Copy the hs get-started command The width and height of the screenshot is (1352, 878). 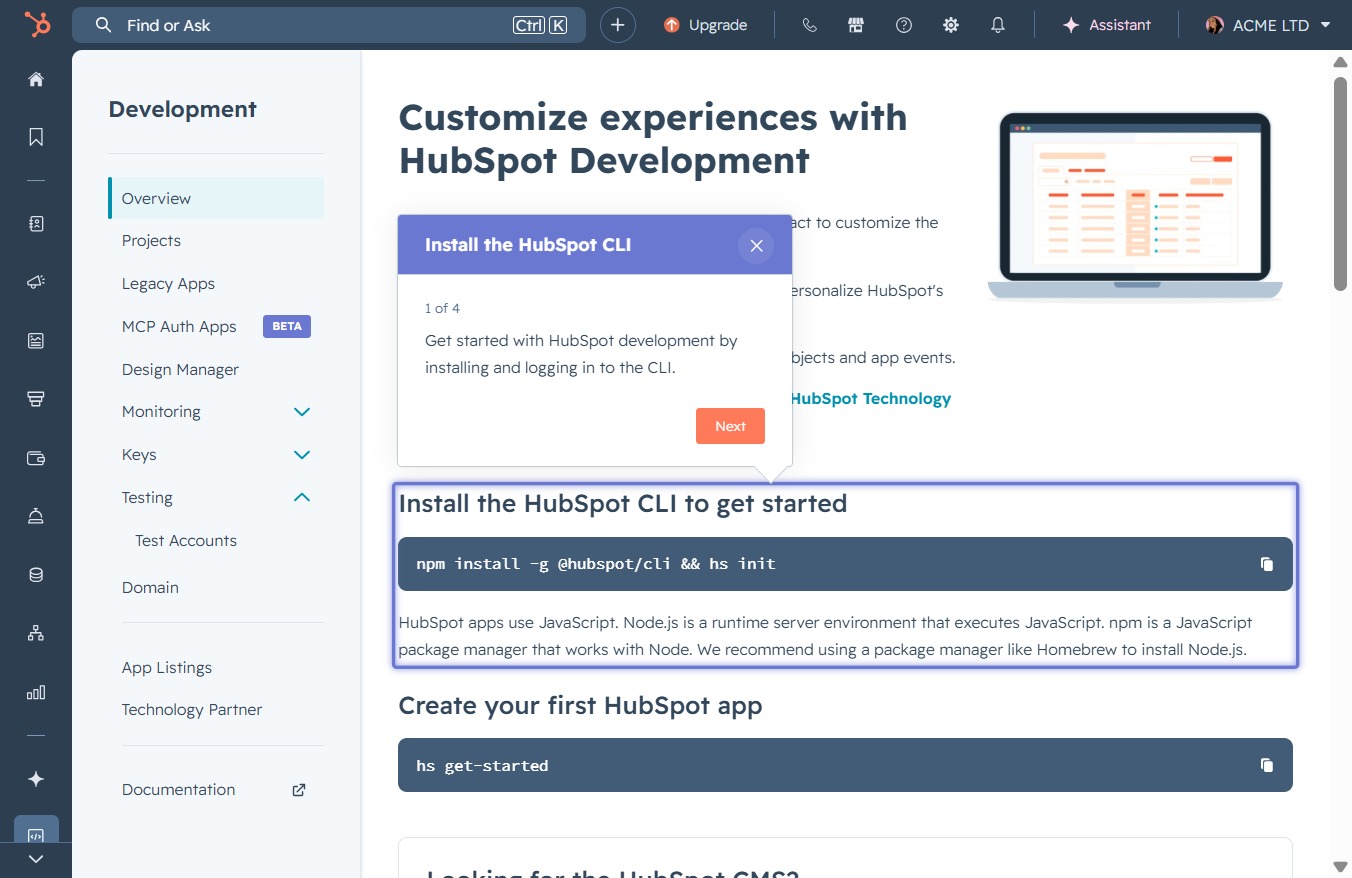pyautogui.click(x=1267, y=765)
